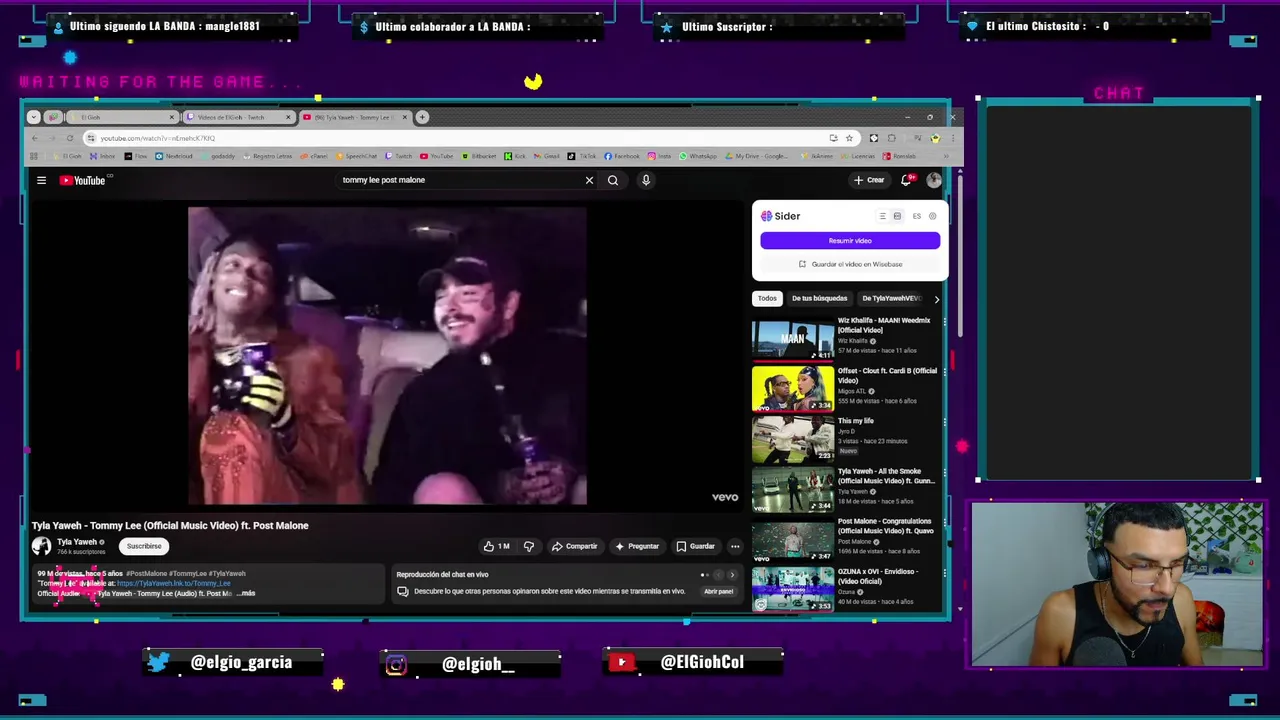Switch Sider language with ES button
This screenshot has width=1280, height=720.
(x=916, y=216)
